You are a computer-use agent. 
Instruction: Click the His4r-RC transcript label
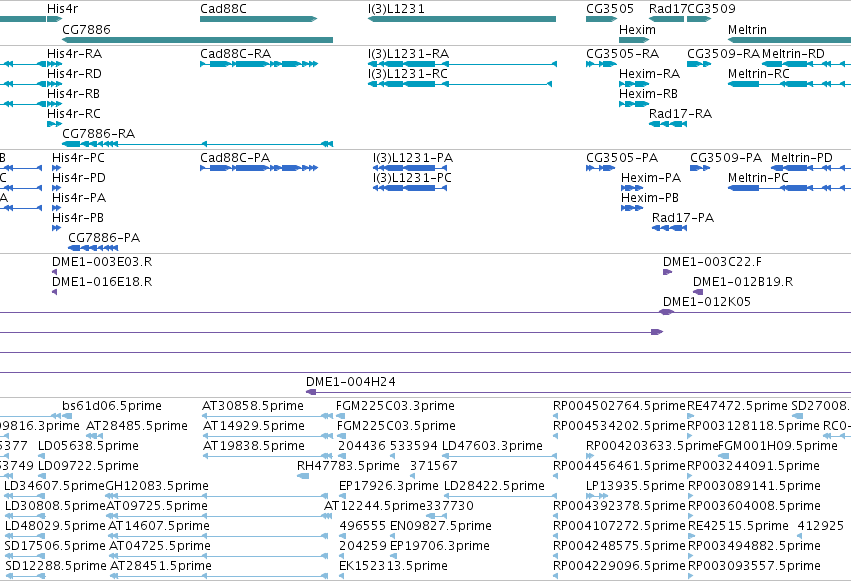click(74, 114)
